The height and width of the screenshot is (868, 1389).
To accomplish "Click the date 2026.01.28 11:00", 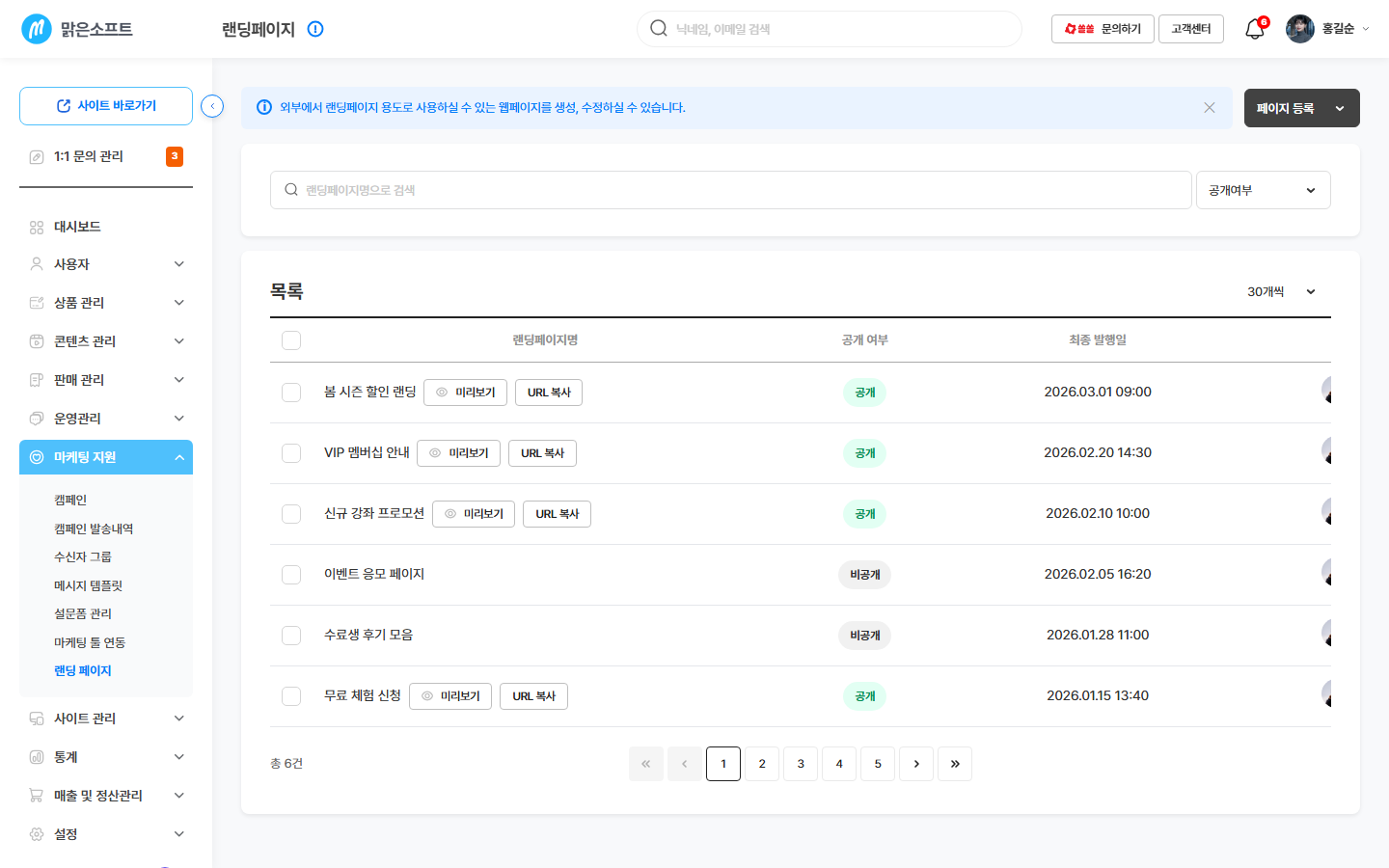I will tap(1098, 635).
